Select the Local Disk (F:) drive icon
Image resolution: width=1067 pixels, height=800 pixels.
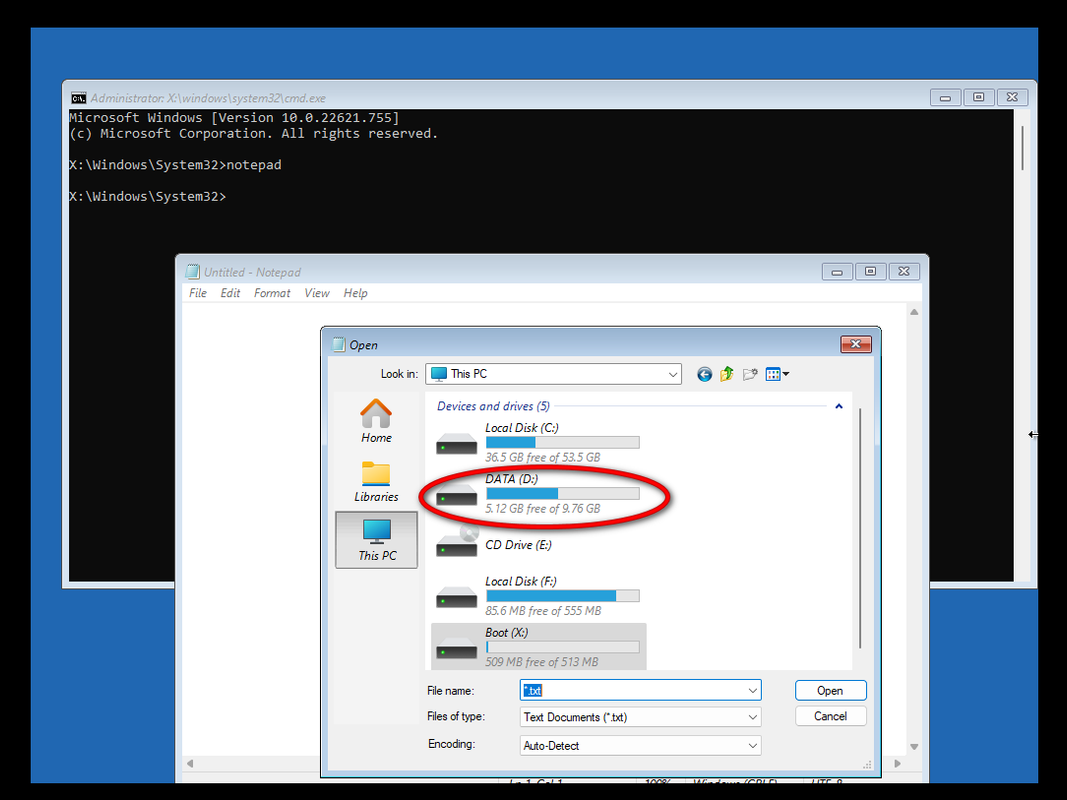point(456,599)
